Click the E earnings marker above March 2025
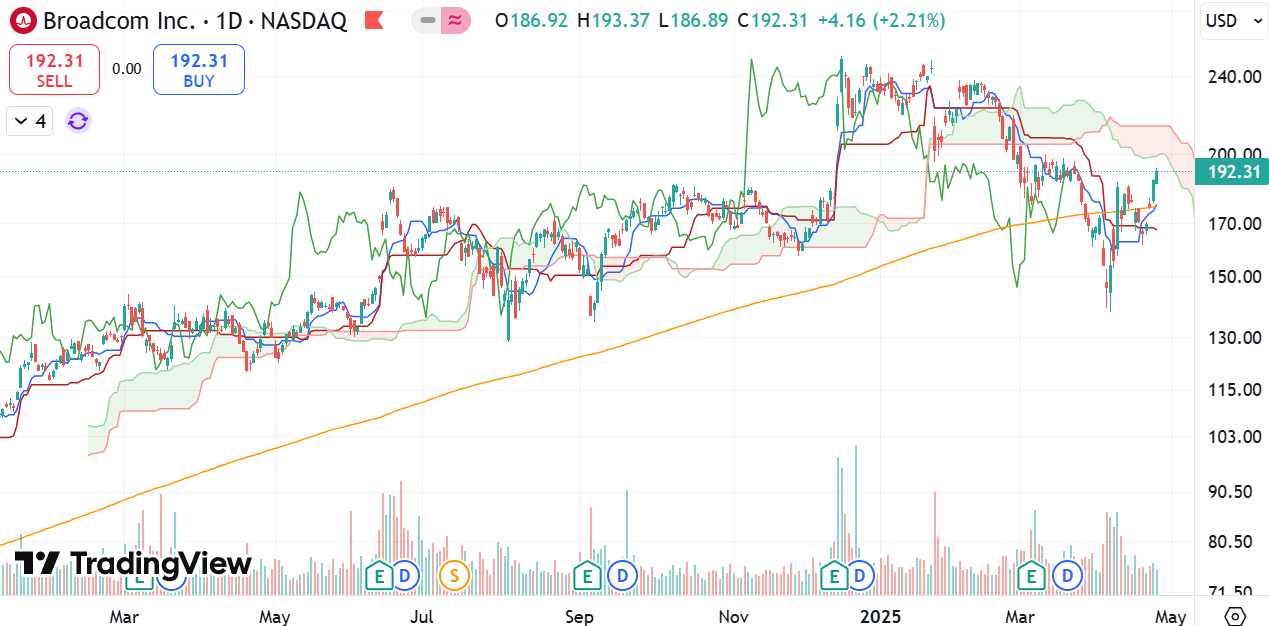Viewport: 1269px width, 626px height. click(x=1031, y=576)
